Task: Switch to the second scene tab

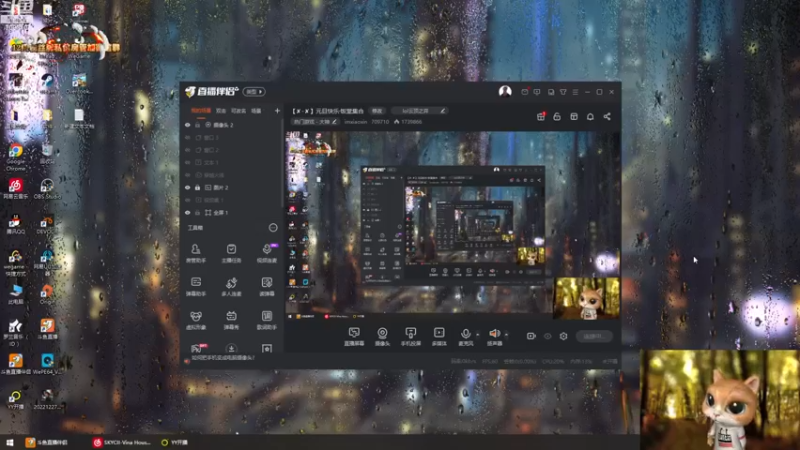Action: [221, 111]
